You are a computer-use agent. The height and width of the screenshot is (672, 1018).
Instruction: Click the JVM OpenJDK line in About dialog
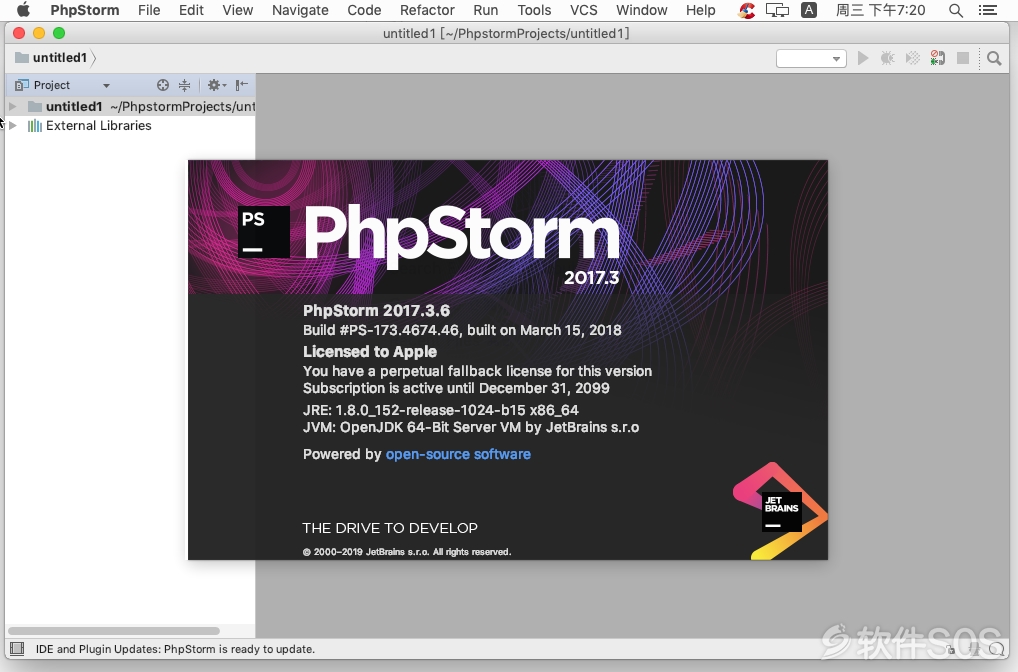pos(471,427)
